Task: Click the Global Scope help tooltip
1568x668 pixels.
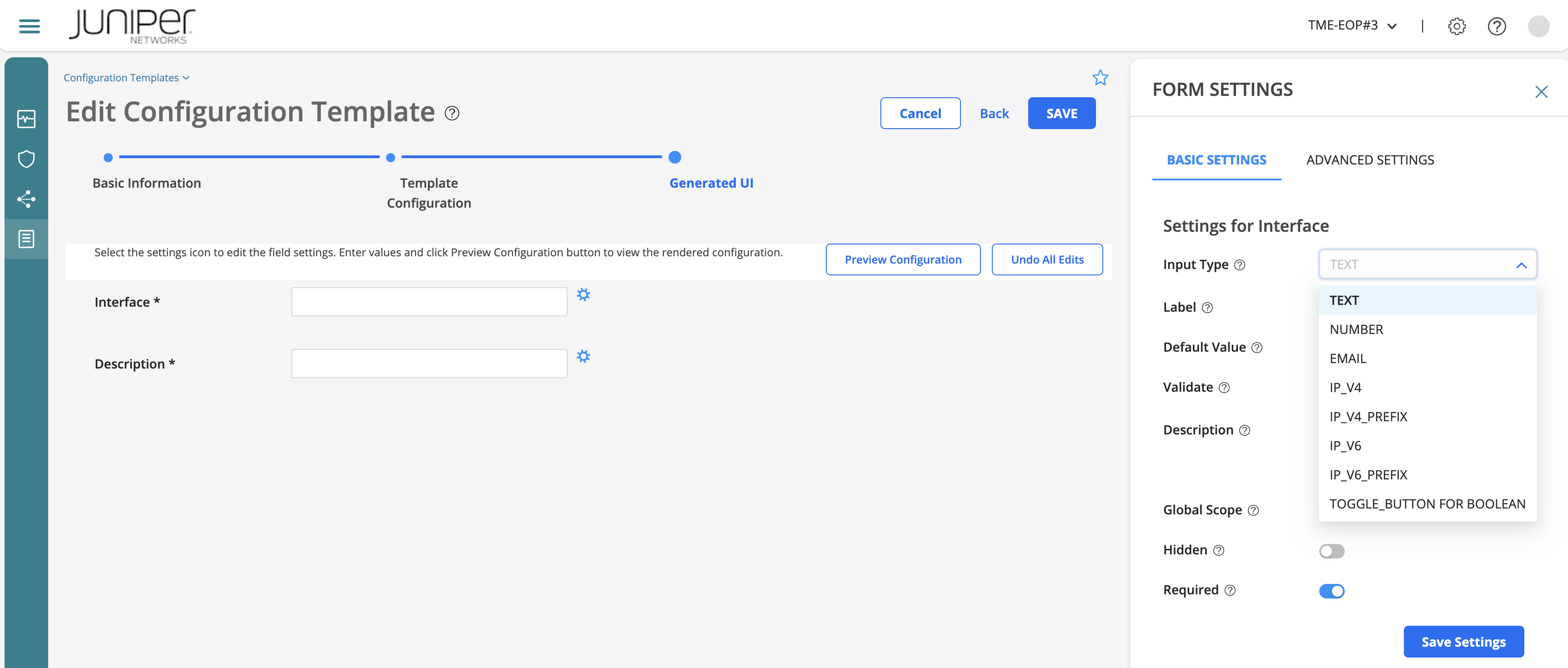Action: click(1253, 510)
